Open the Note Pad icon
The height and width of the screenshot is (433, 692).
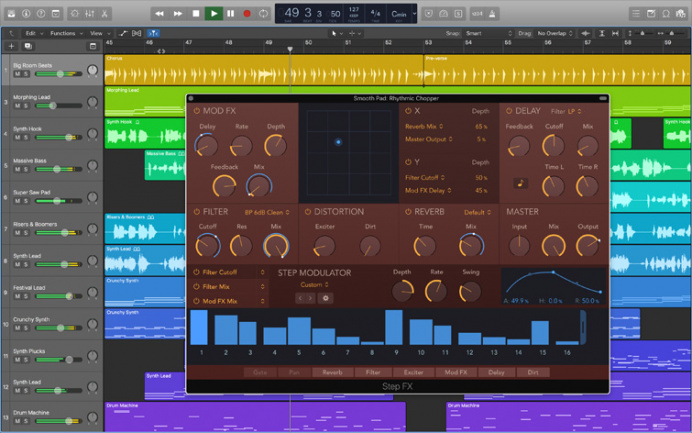[651, 14]
